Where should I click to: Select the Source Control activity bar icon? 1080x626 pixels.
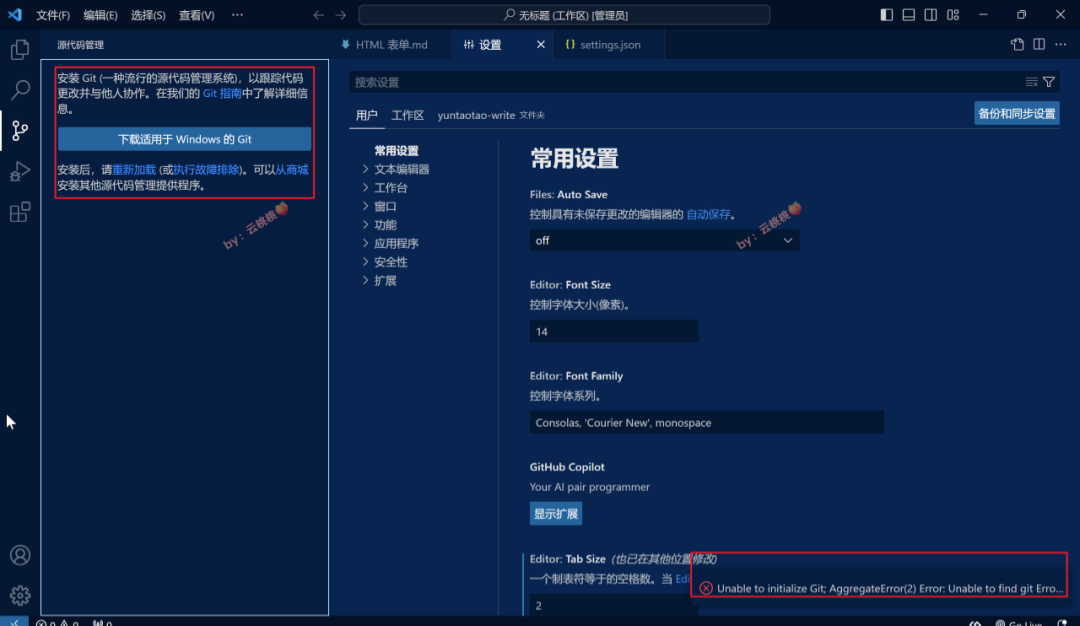point(20,130)
